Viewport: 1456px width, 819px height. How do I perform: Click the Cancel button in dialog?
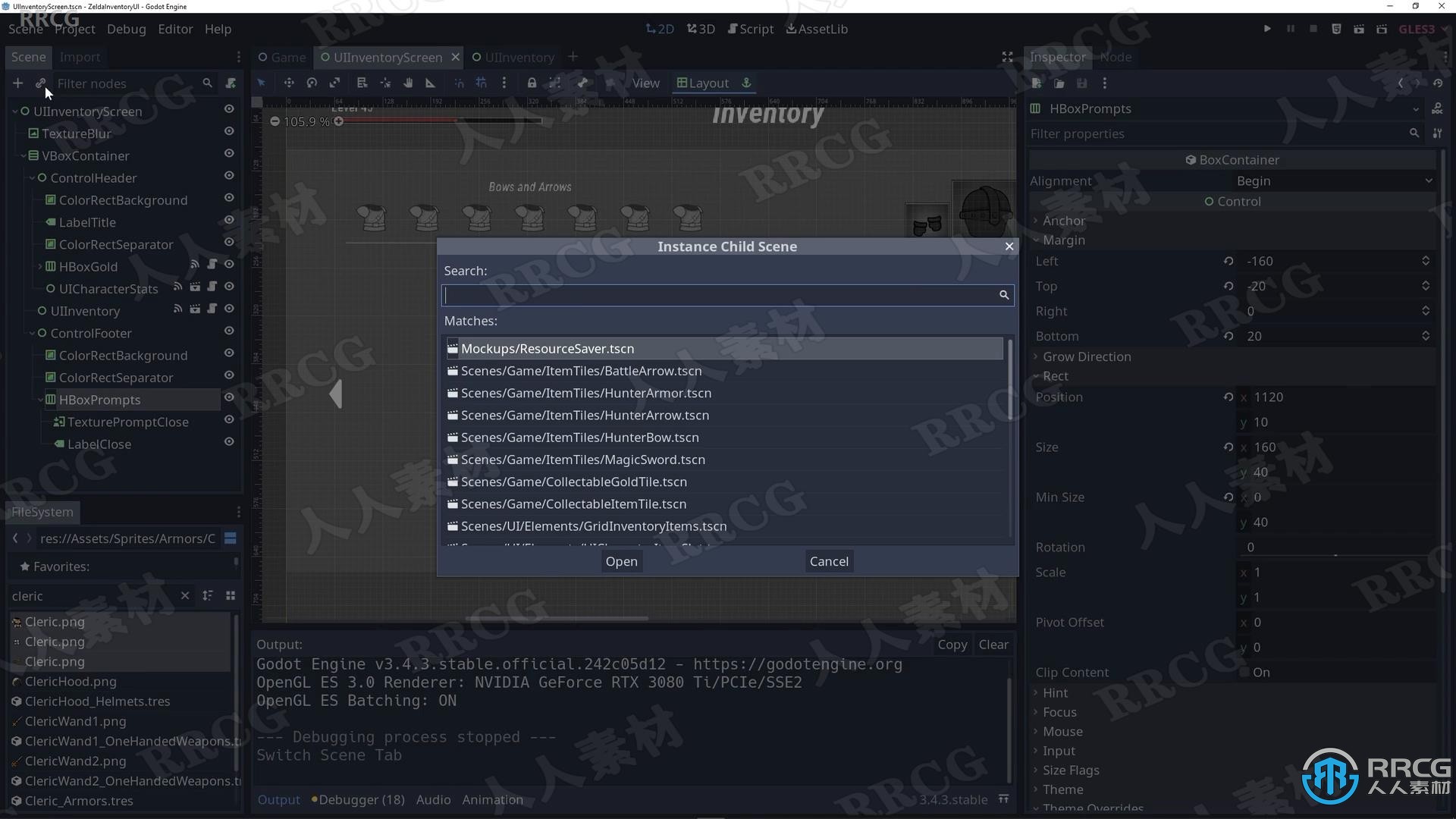tap(828, 561)
